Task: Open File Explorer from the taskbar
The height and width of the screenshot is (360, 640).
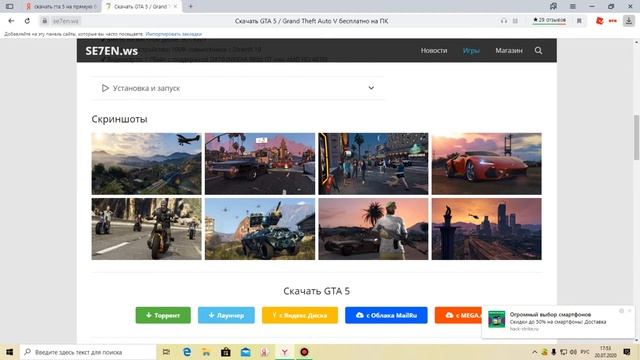Action: tap(206, 352)
